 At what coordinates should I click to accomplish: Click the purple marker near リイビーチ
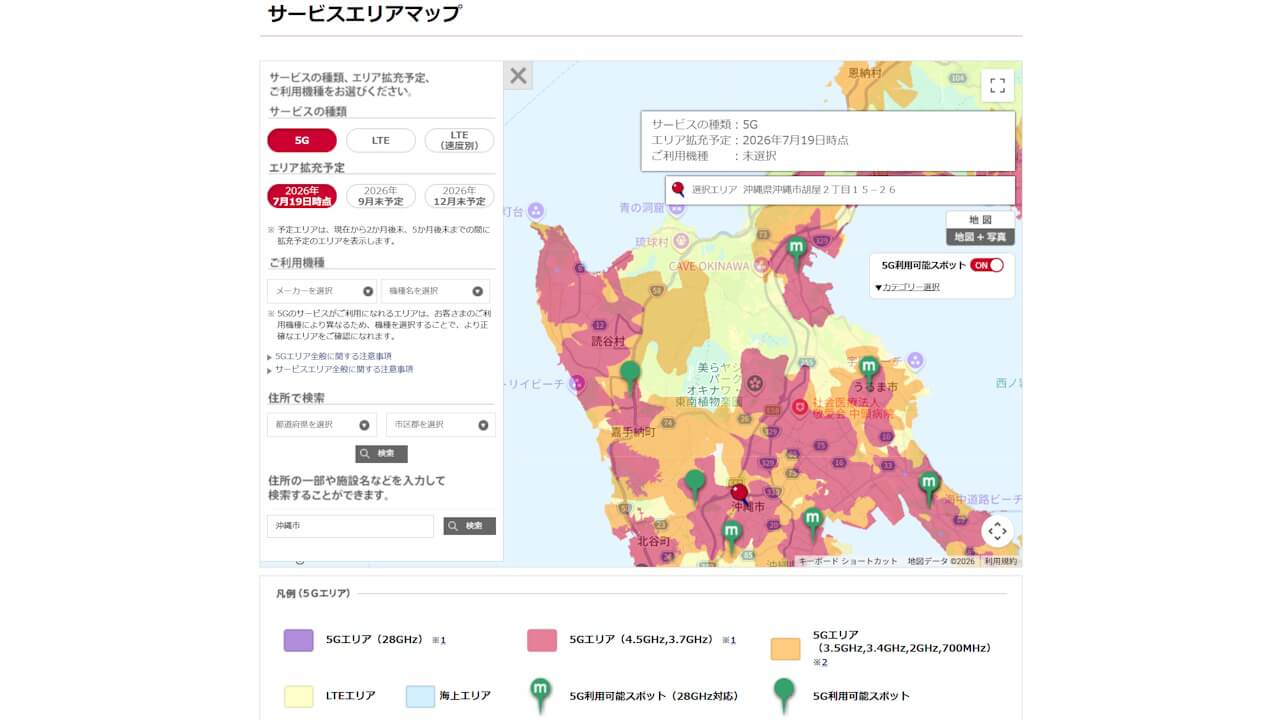tap(577, 383)
